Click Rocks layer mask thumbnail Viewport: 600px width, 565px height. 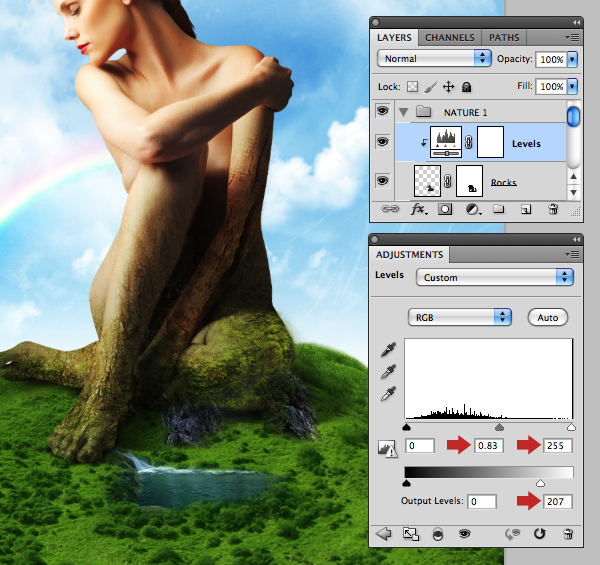[x=470, y=181]
